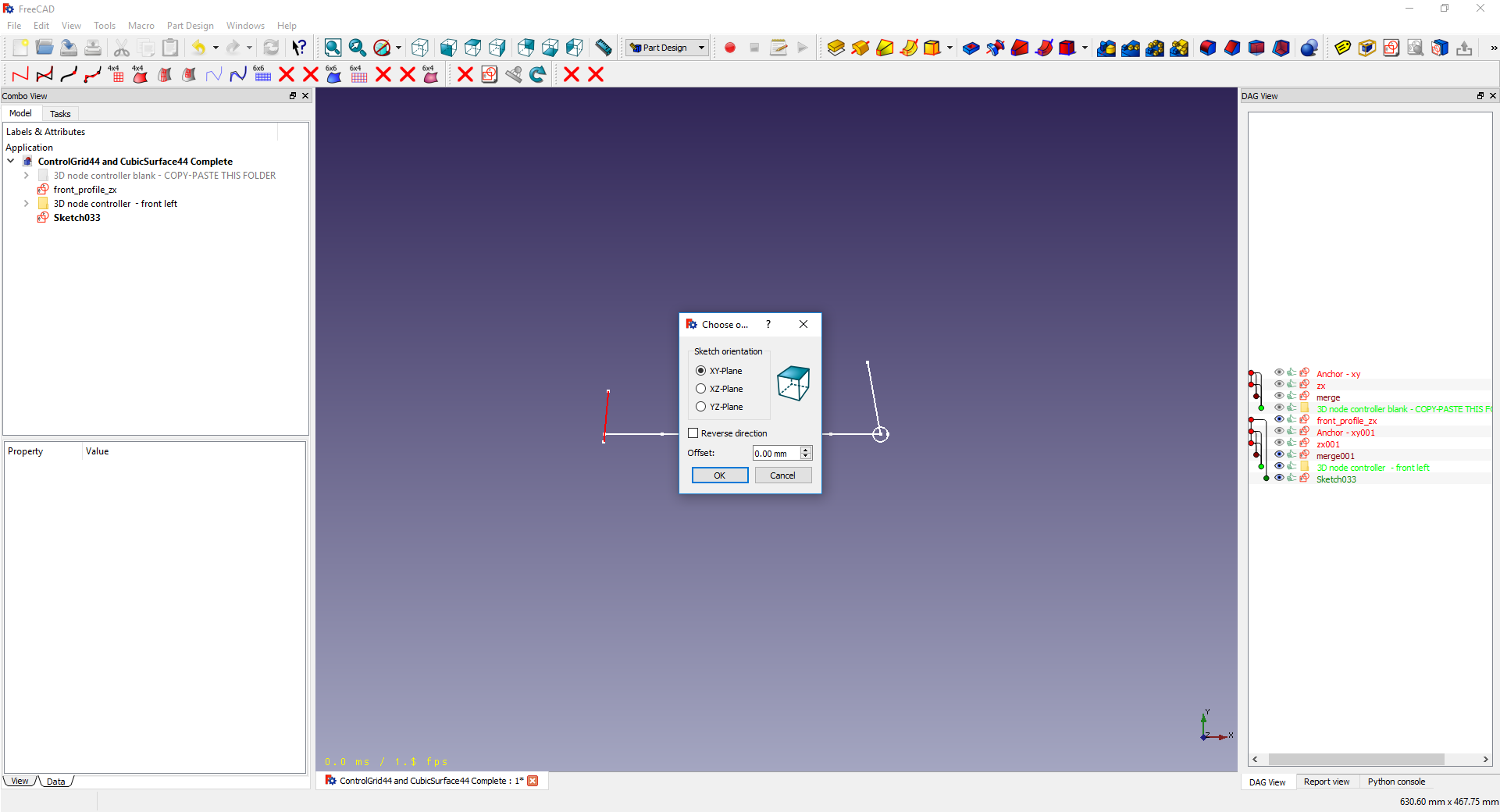This screenshot has height=812, width=1500.
Task: Click Cancel in the sketch orientation dialog
Action: pos(782,475)
